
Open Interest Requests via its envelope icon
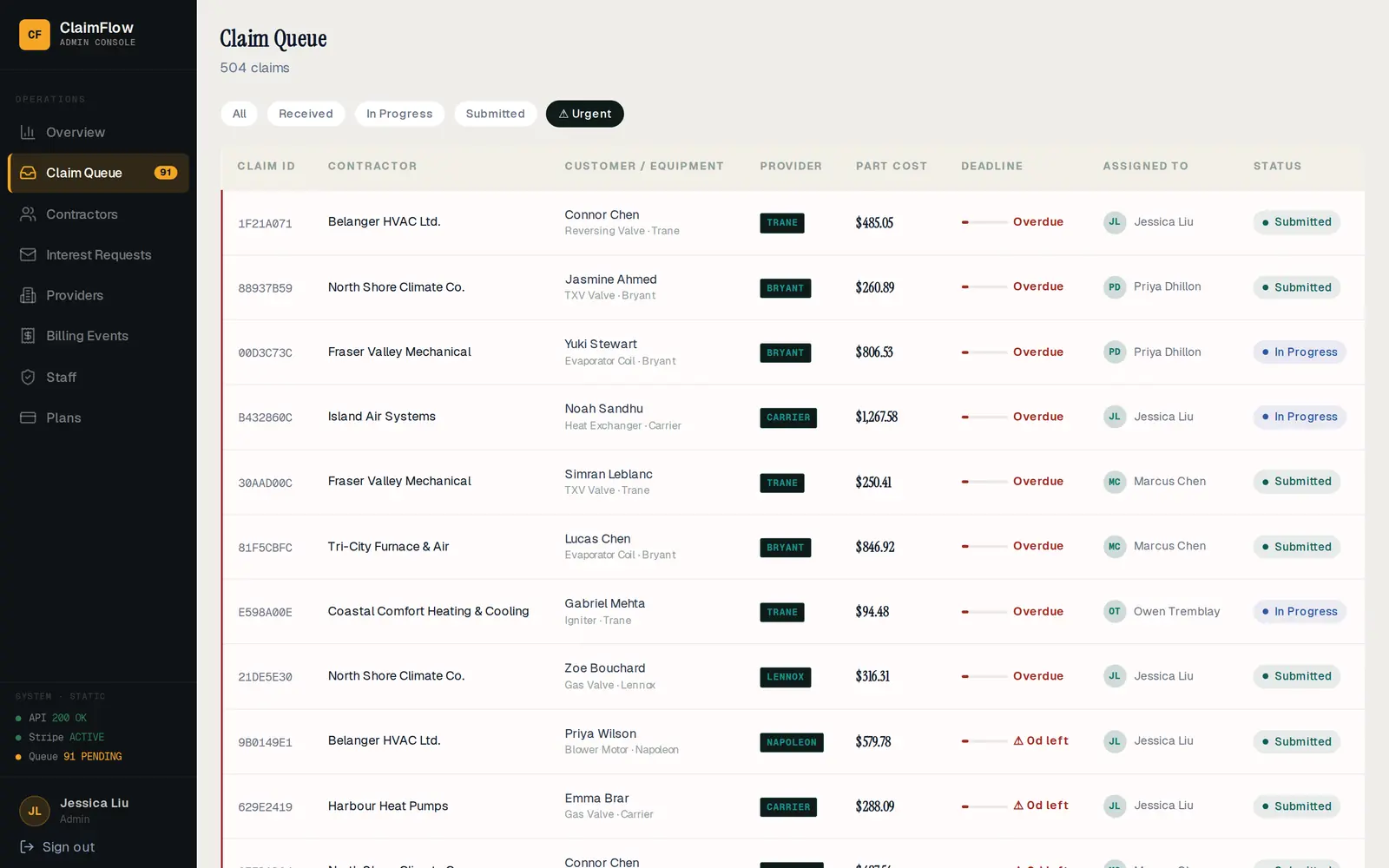pyautogui.click(x=28, y=254)
